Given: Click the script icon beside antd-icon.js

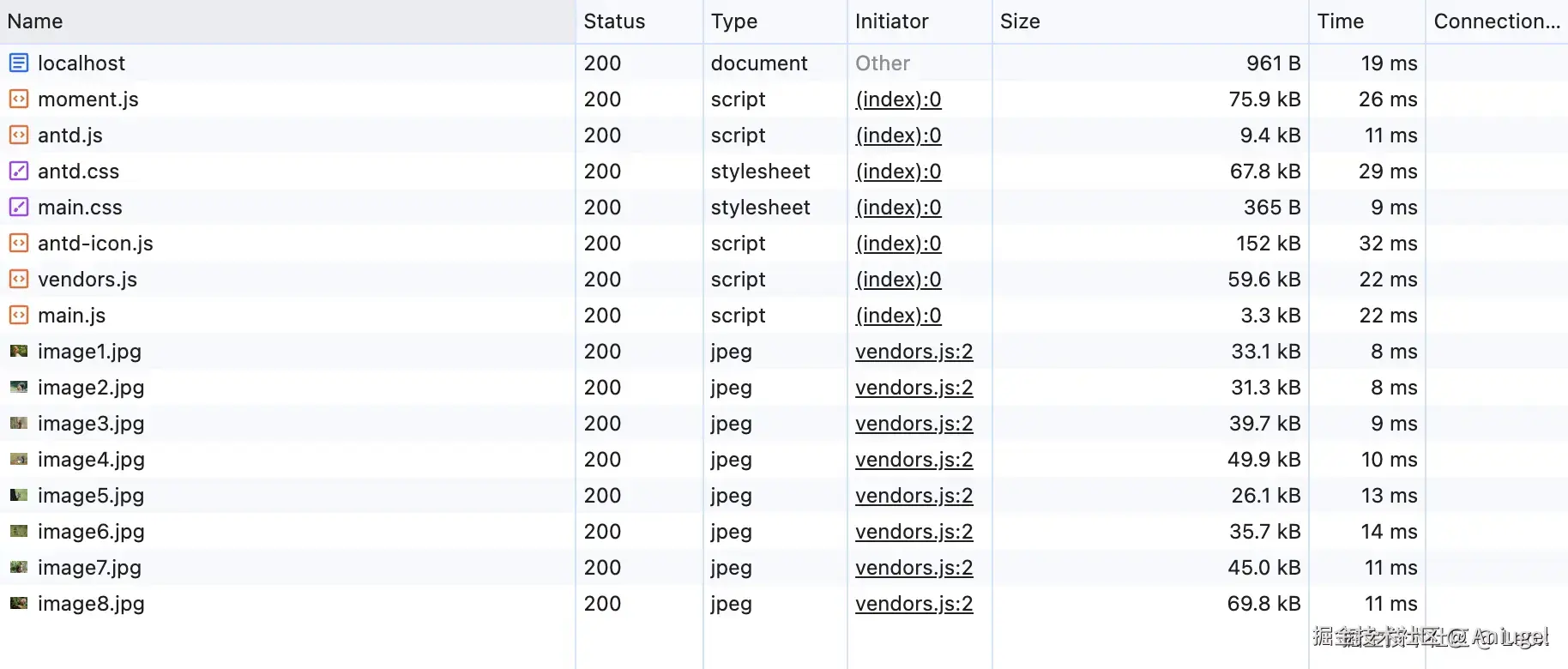Looking at the screenshot, I should [19, 243].
